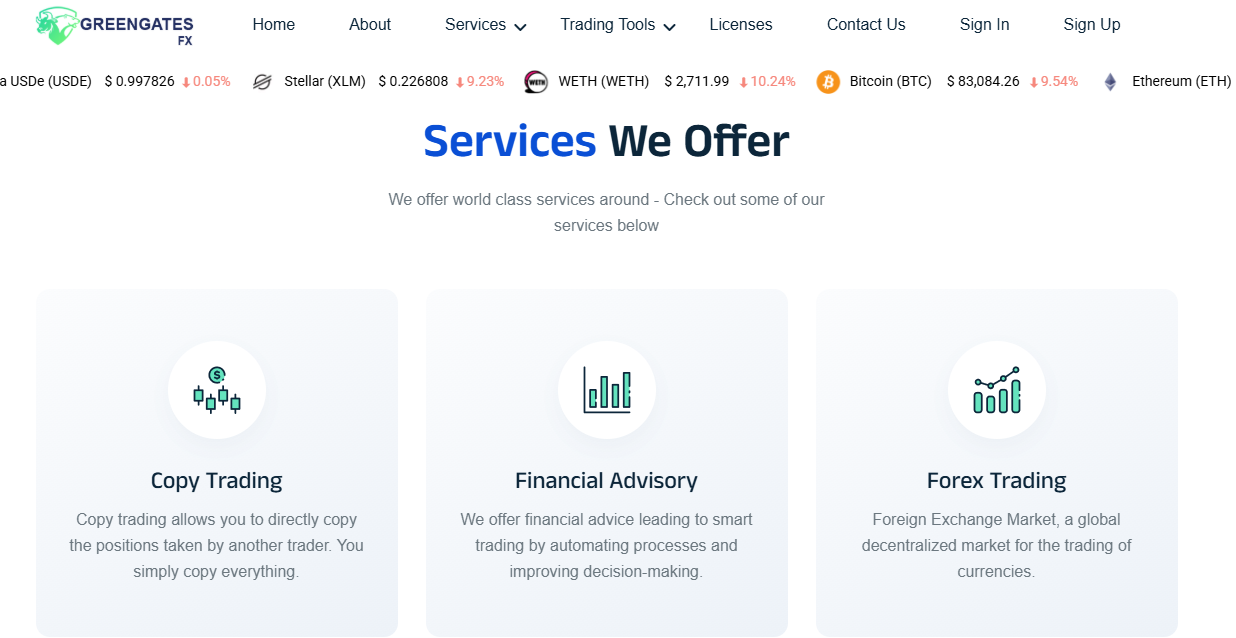Screen dimensions: 1236x638
Task: Click the Ethereum diamond icon in ticker
Action: [x=1110, y=82]
